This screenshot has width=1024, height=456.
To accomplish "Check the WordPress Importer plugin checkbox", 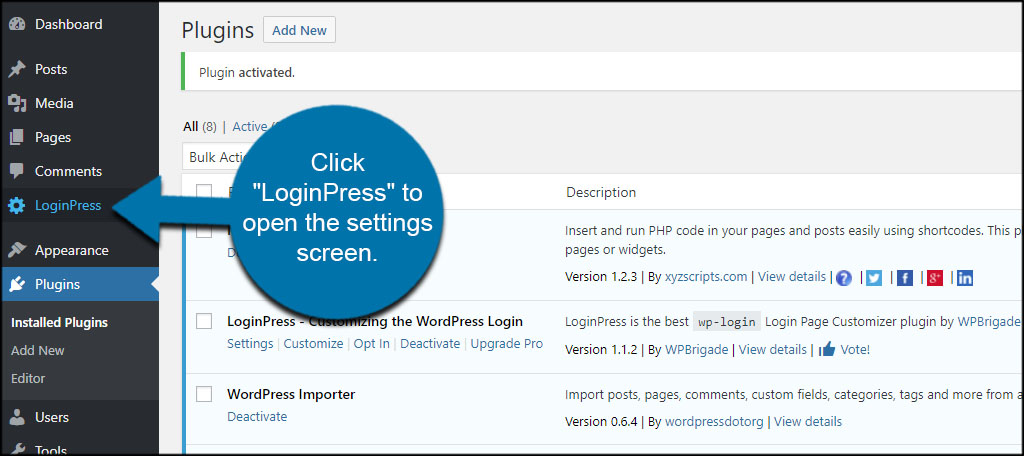I will tap(204, 394).
